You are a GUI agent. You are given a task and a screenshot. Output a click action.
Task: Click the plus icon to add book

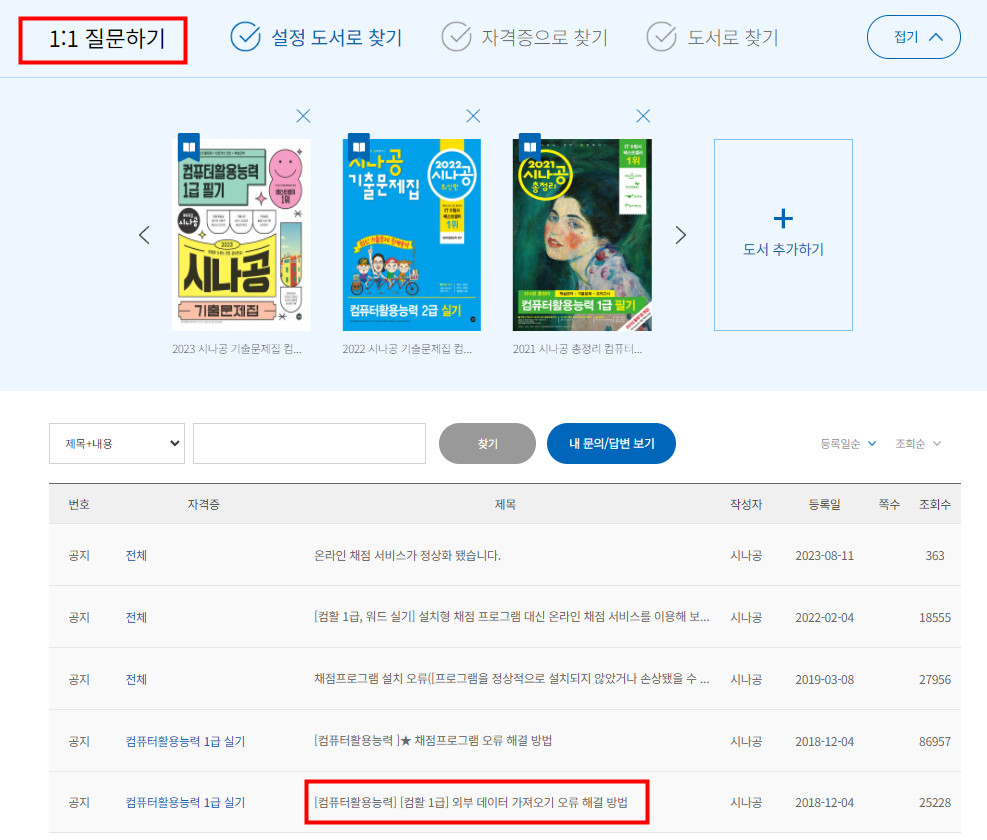[x=783, y=218]
